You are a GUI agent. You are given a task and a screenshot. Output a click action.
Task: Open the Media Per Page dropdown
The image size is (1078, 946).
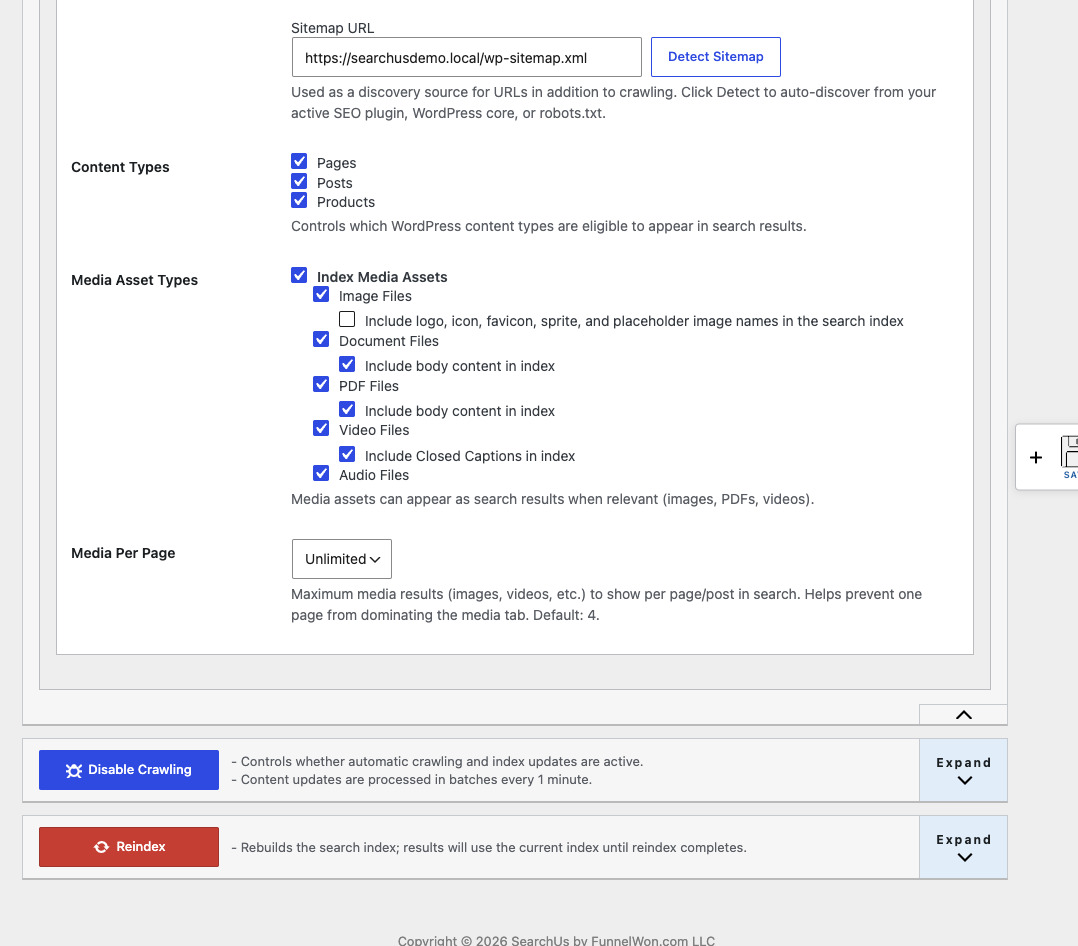342,559
